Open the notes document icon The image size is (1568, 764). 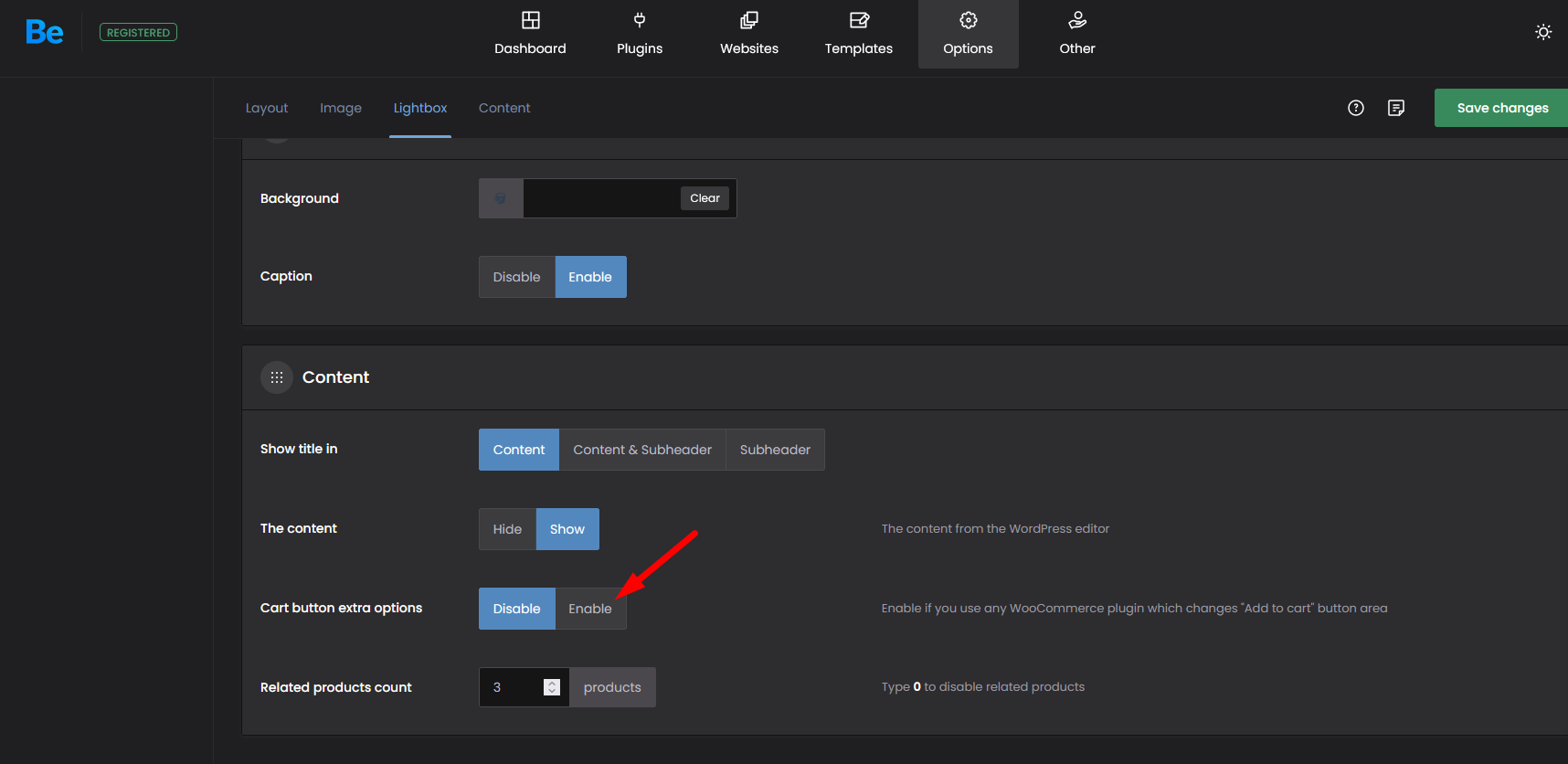1396,108
